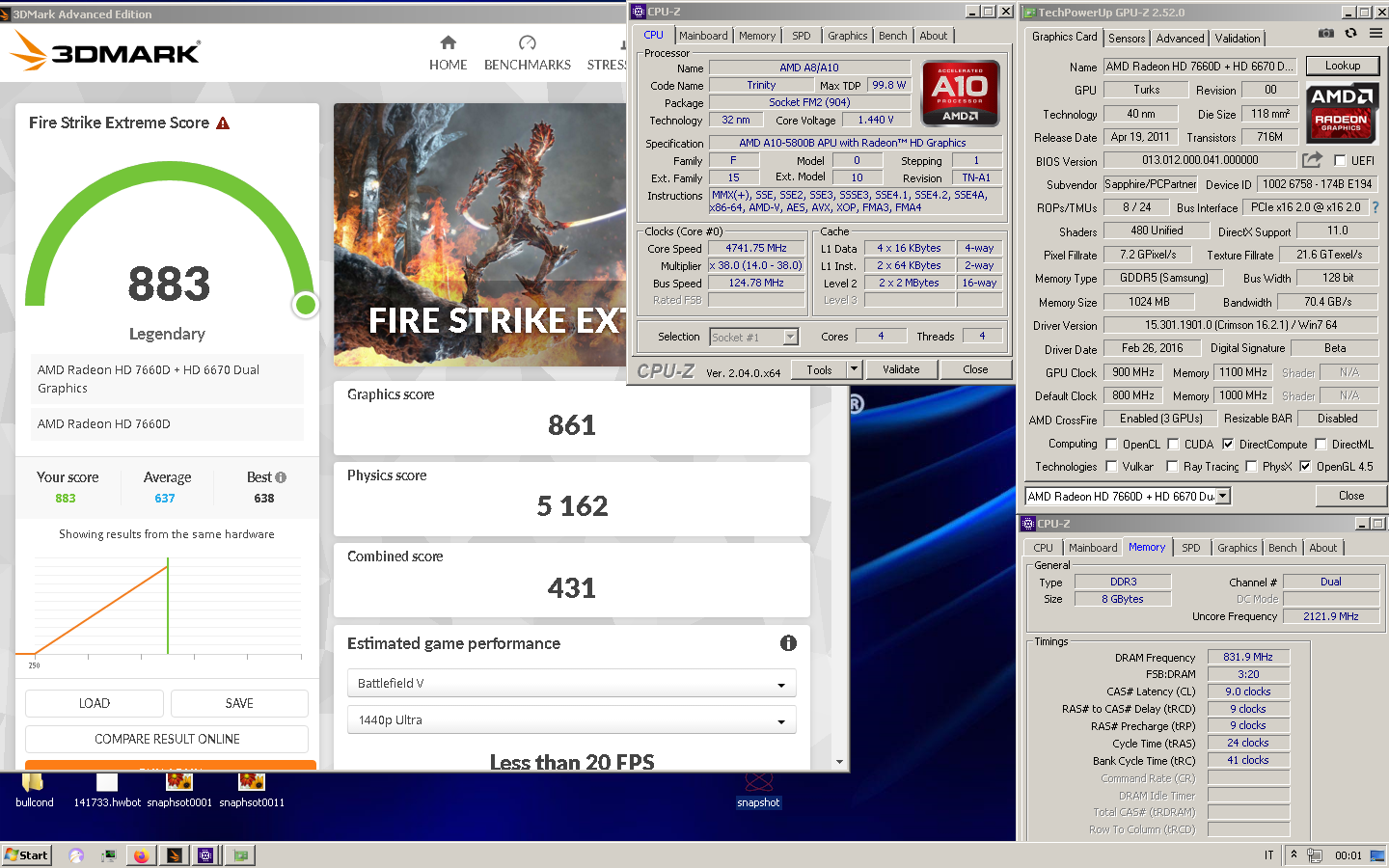Click the IT language indicator in tray

point(1268,855)
